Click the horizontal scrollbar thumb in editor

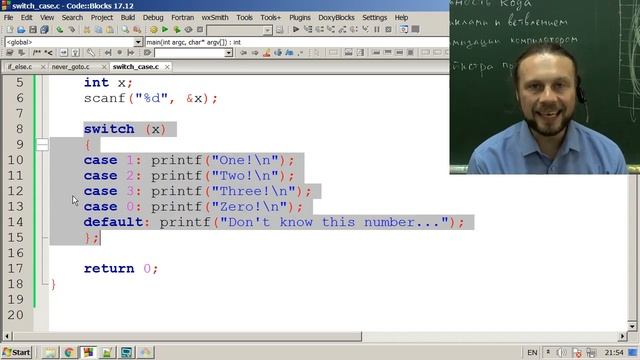(187, 336)
